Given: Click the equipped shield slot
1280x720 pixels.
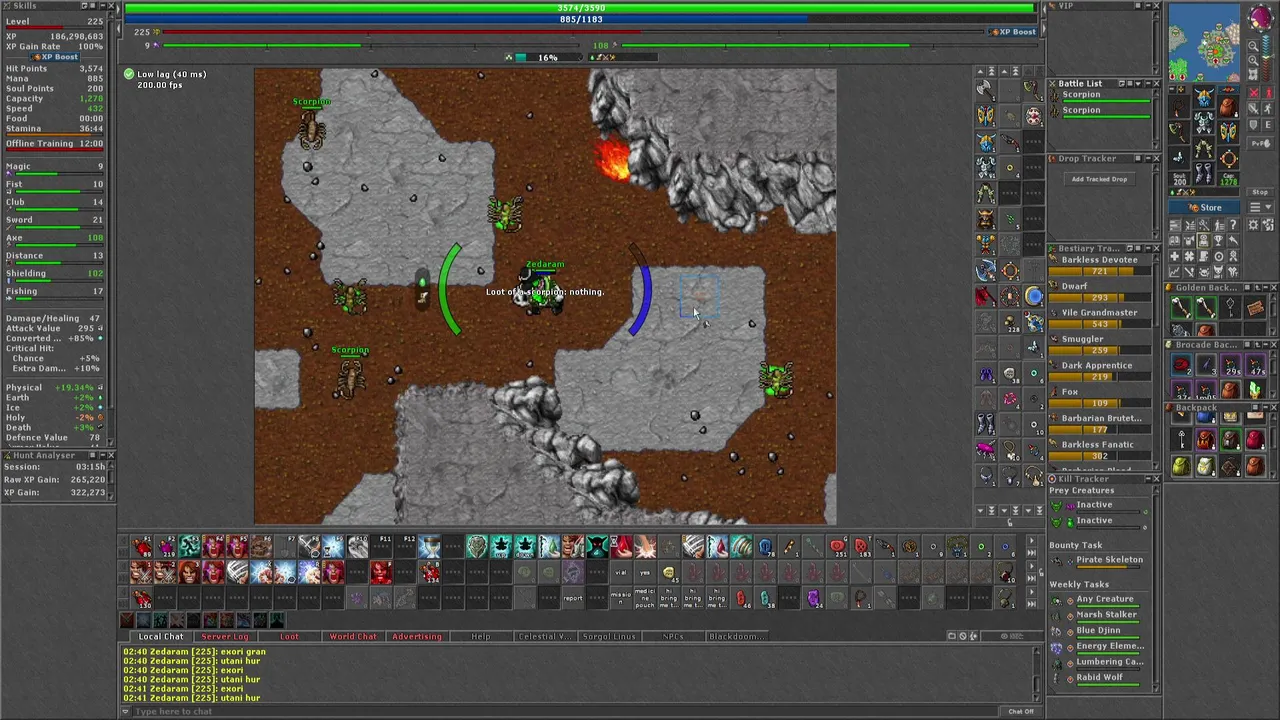Looking at the screenshot, I should click(1228, 132).
